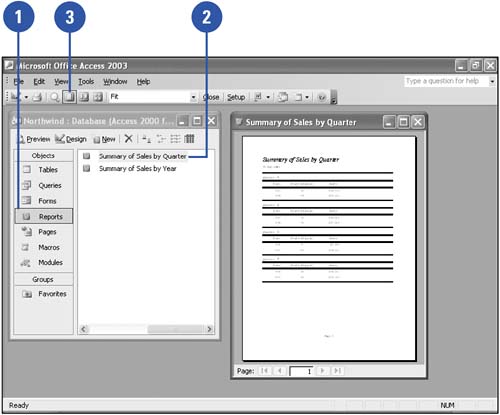Expand the OfficeLinks dropdown arrow
Image resolution: width=500 pixels, height=415 pixels.
click(x=268, y=97)
